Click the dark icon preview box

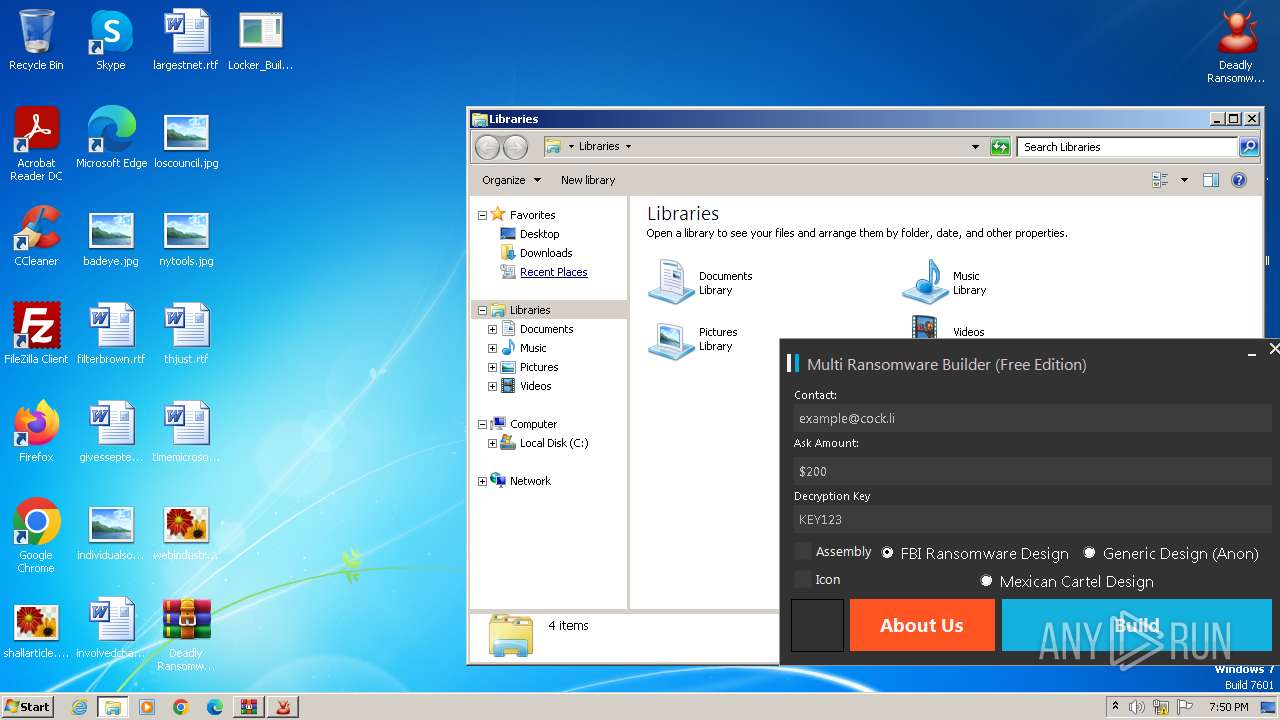(817, 625)
